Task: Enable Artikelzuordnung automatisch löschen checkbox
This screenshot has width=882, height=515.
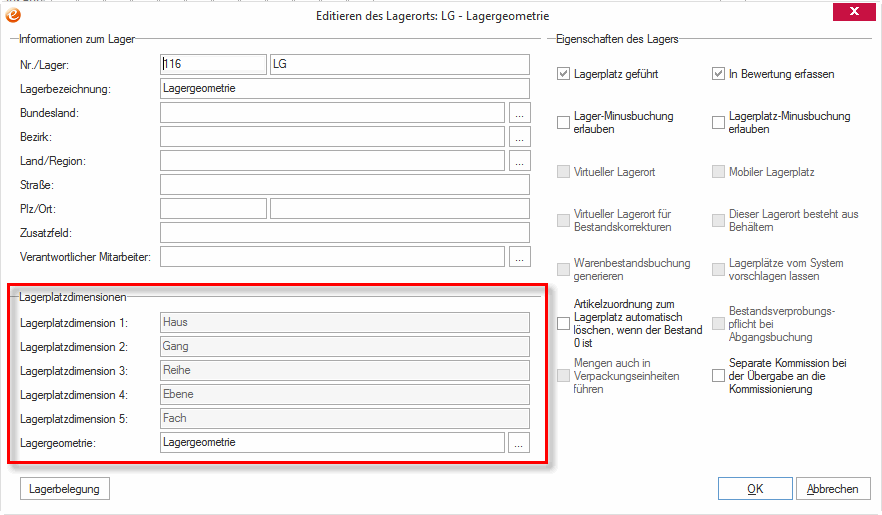Action: point(563,323)
